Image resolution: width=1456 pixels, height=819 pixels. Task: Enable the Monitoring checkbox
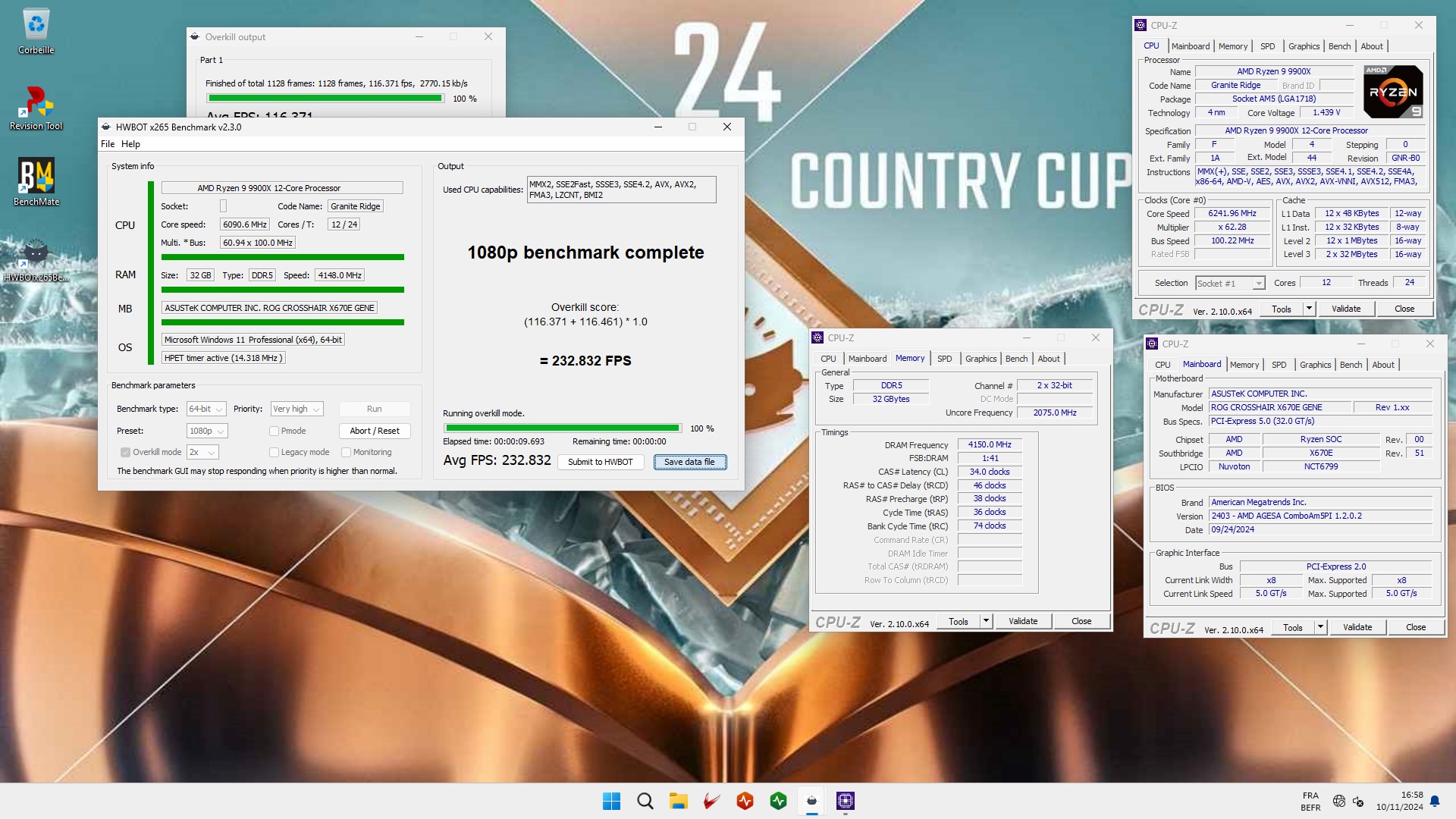(x=346, y=452)
